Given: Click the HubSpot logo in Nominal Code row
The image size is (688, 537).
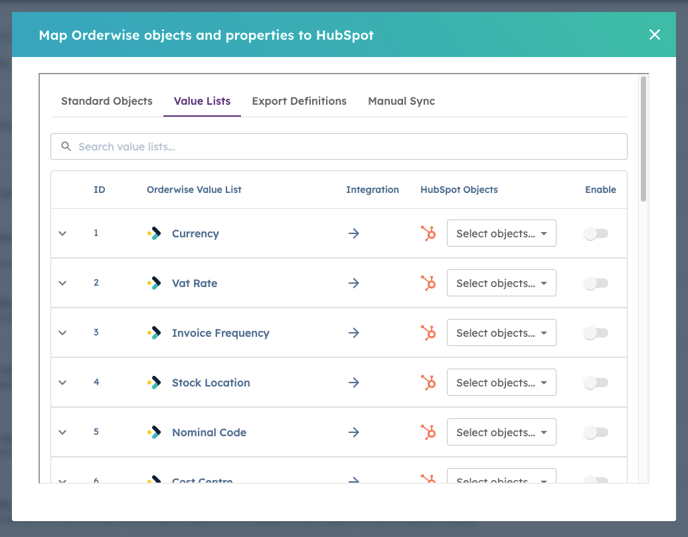Looking at the screenshot, I should tap(428, 432).
